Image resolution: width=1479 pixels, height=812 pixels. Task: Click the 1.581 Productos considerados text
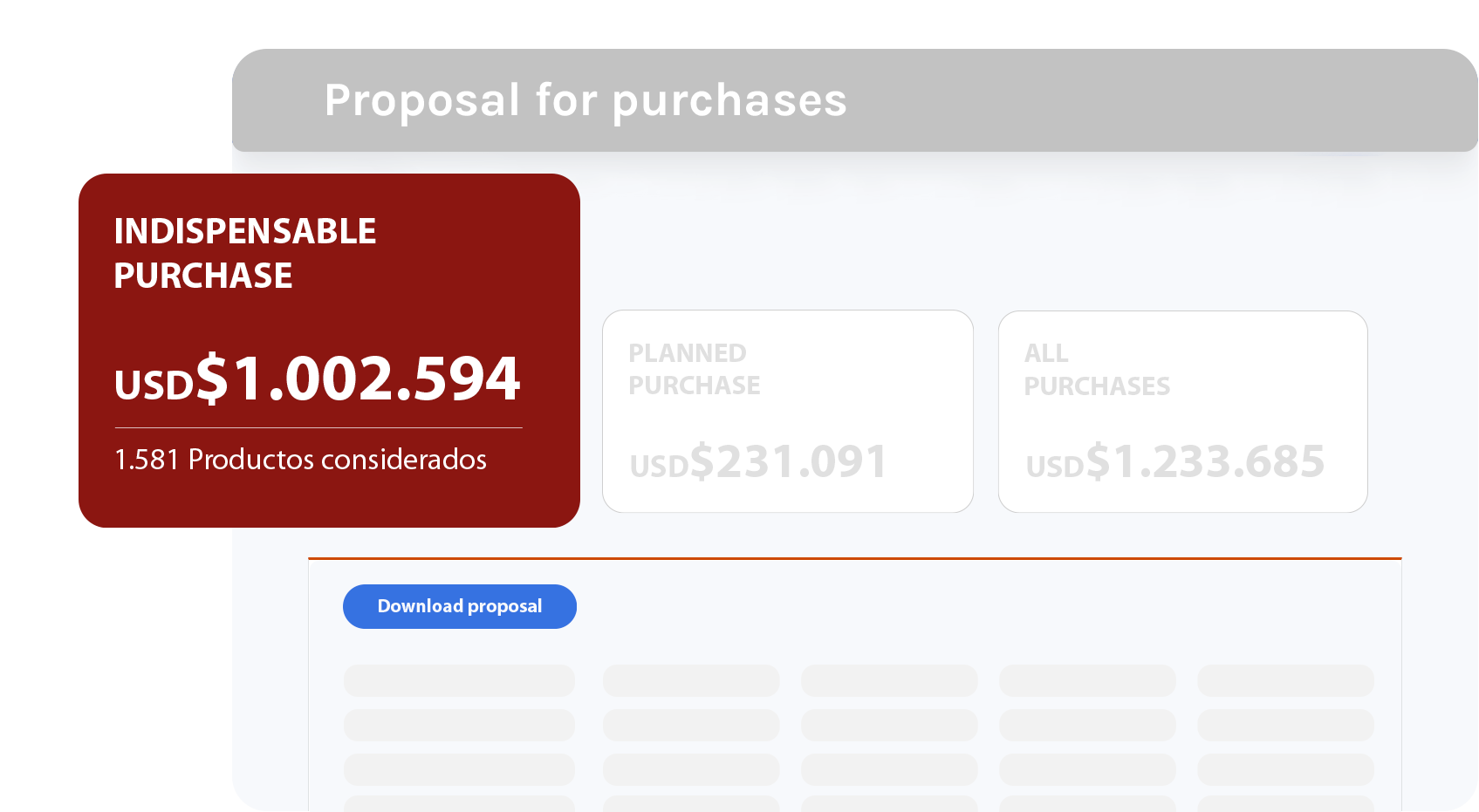[x=300, y=460]
